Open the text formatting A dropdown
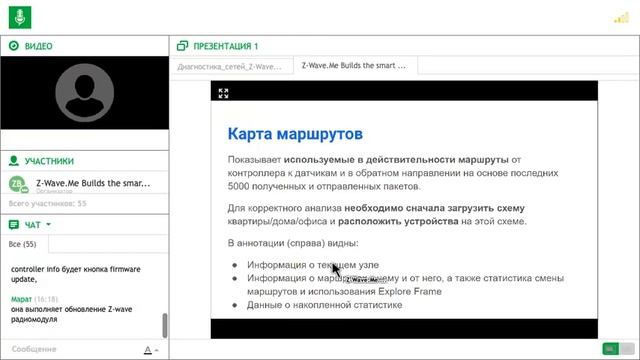The width and height of the screenshot is (640, 360). pos(151,350)
